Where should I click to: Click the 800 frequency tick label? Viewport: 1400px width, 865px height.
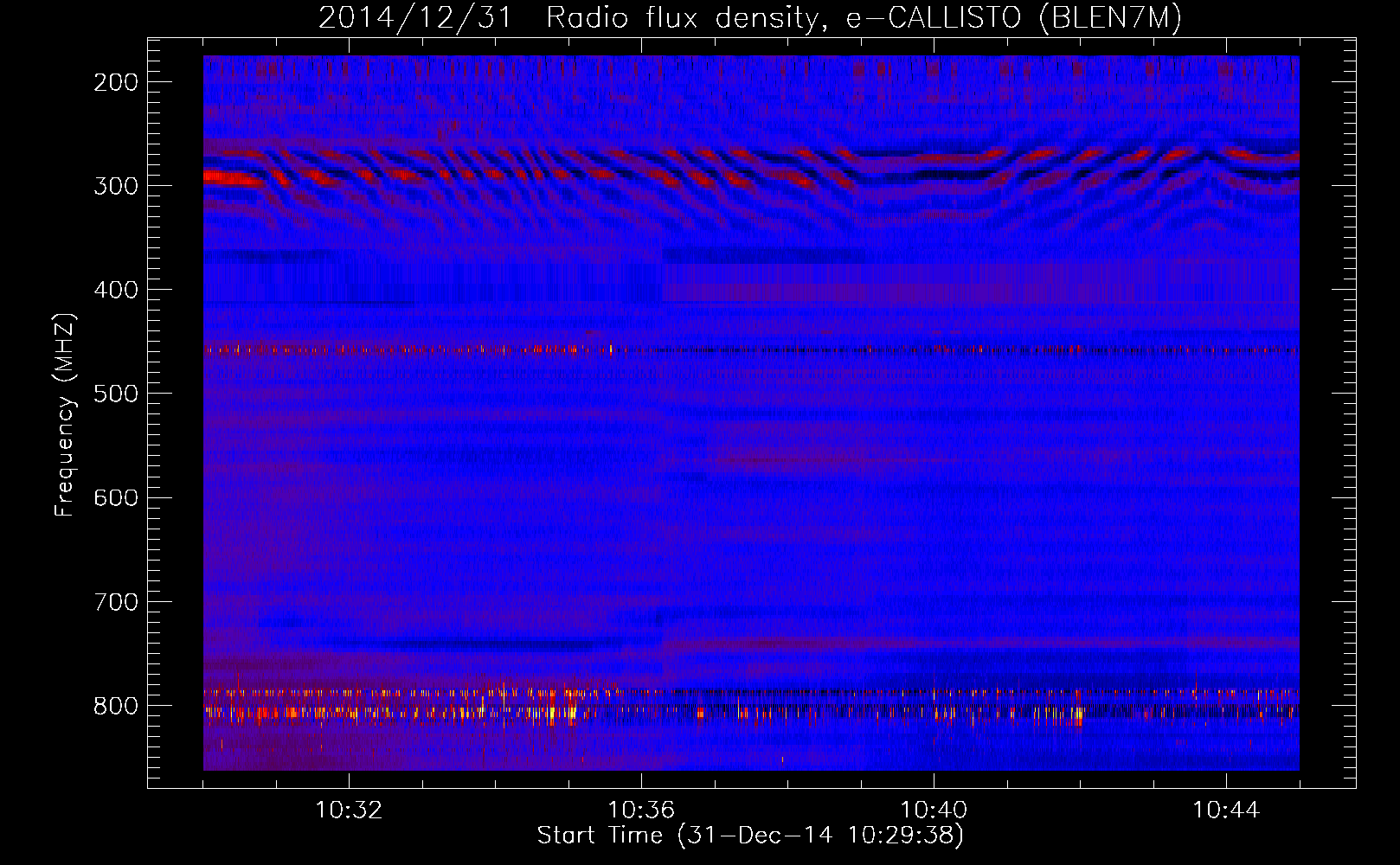[116, 705]
